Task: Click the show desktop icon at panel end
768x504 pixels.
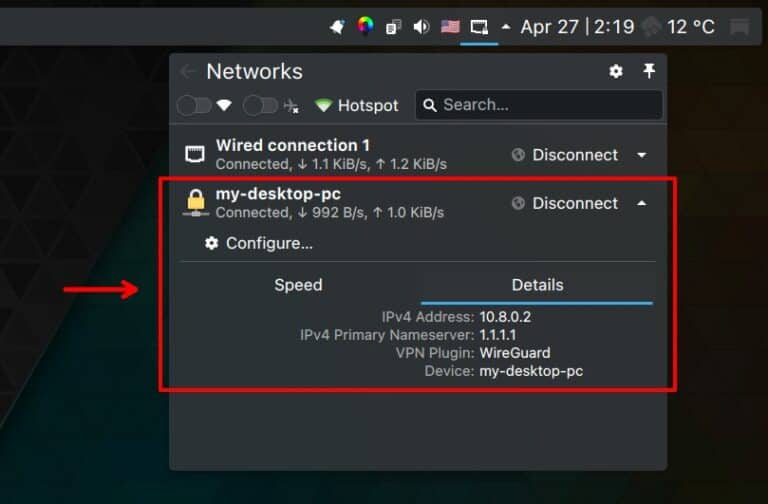Action: tap(740, 26)
